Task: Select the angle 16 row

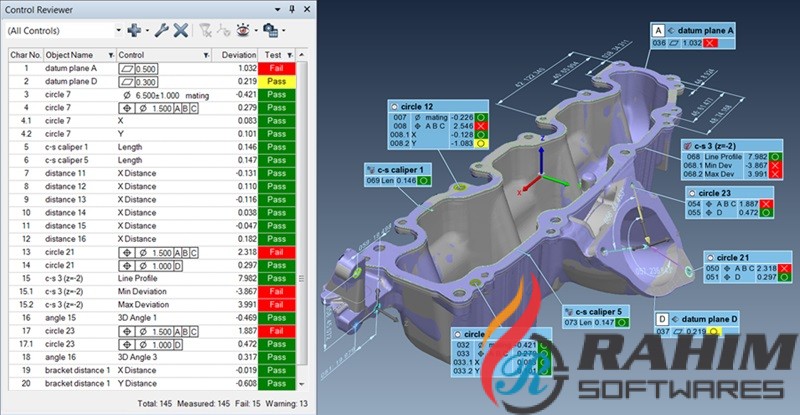Action: 152,357
